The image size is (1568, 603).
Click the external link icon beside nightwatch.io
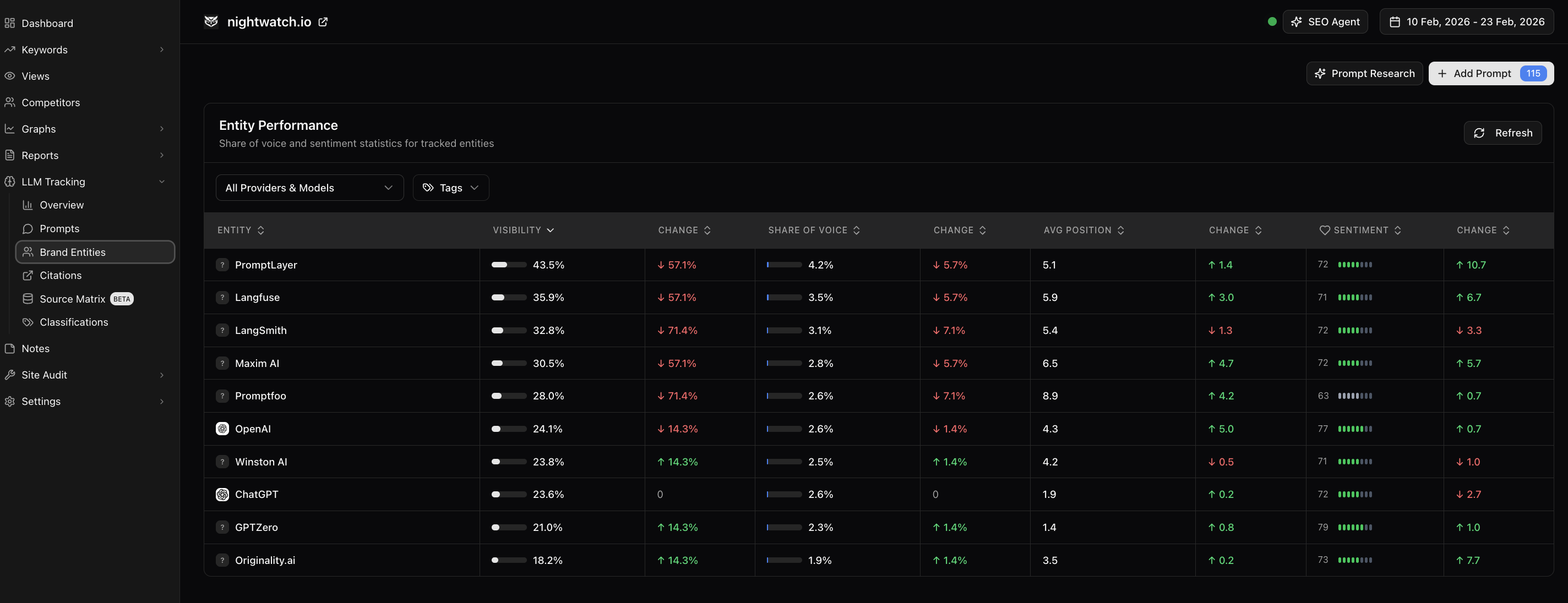(x=323, y=22)
